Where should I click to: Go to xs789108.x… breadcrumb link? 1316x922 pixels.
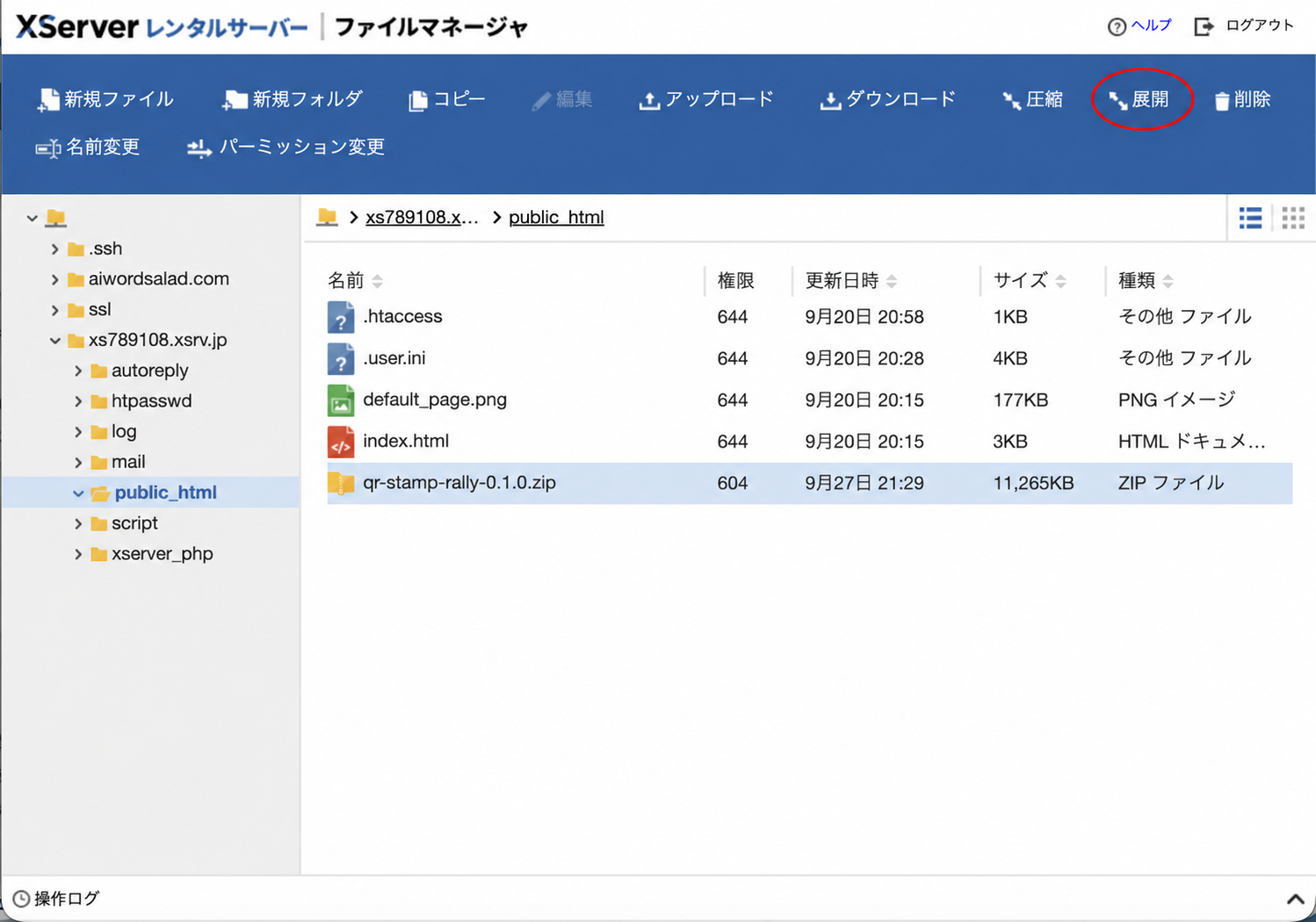(x=422, y=218)
